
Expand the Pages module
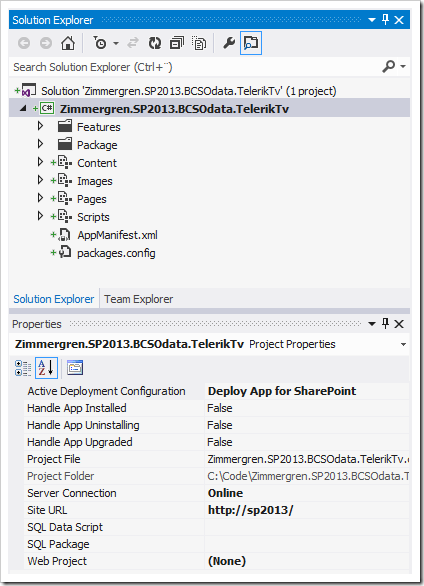coord(40,198)
